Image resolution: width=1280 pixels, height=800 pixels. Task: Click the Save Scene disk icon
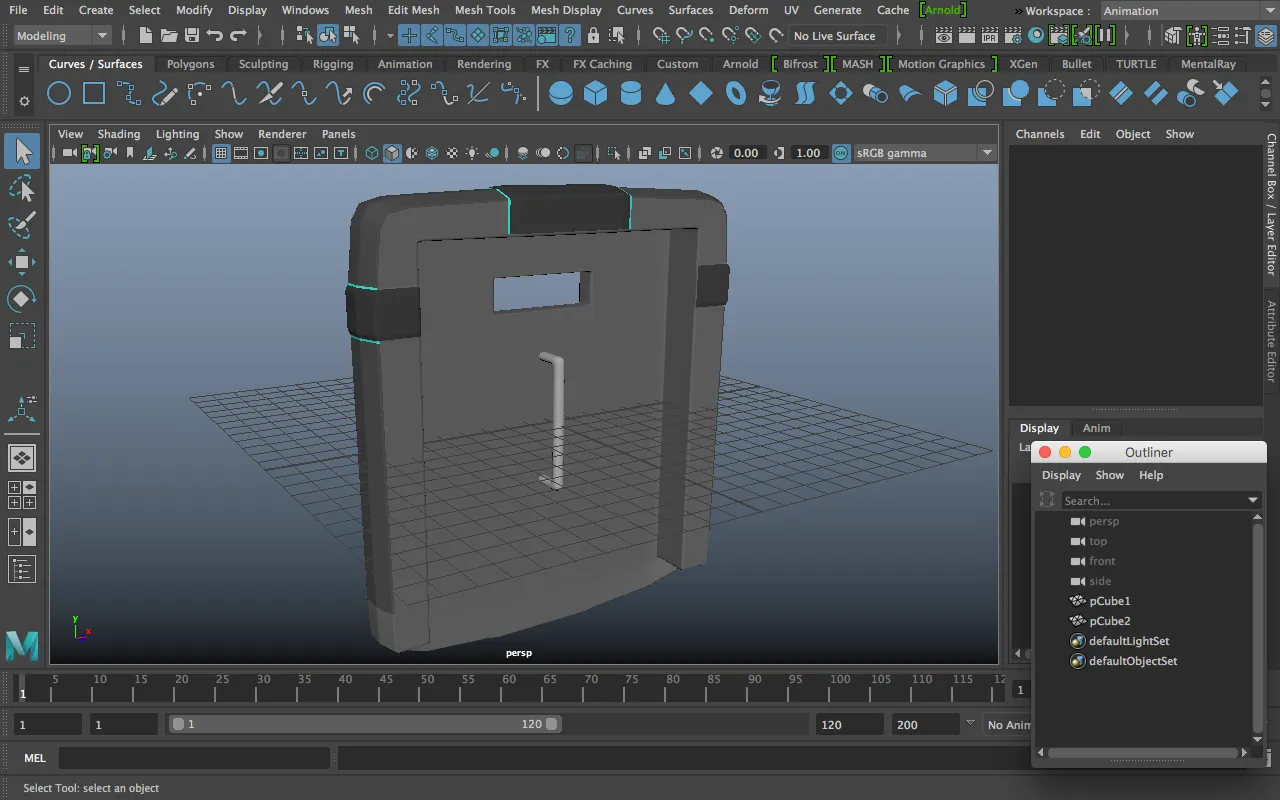tap(191, 36)
